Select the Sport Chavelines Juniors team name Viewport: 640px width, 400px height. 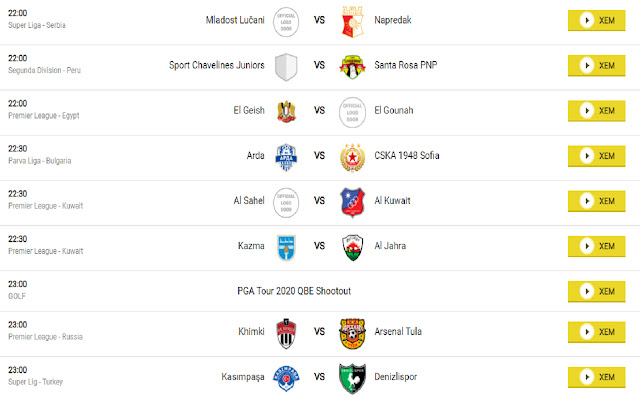[217, 65]
